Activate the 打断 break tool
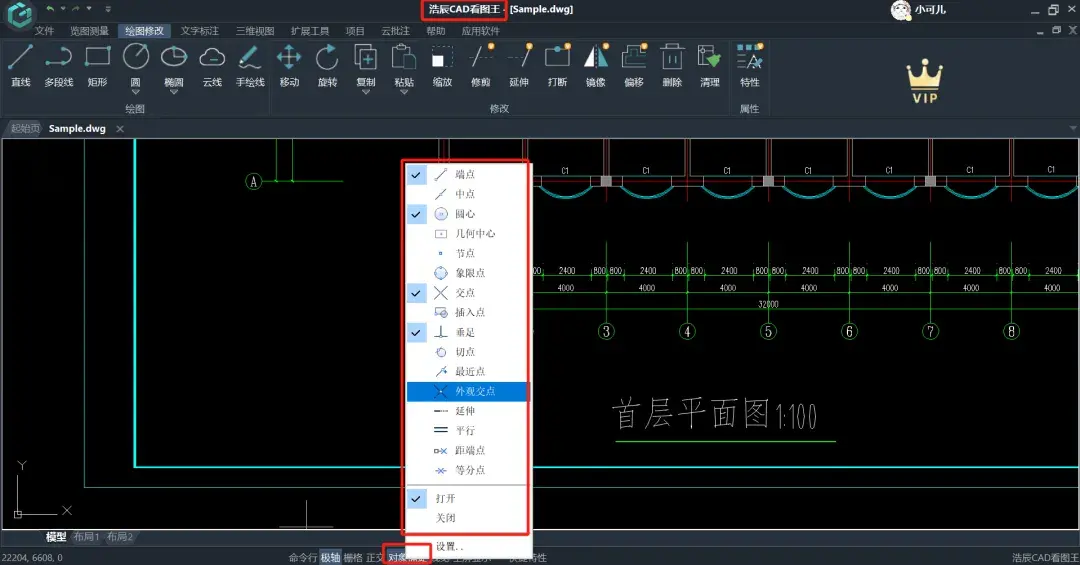This screenshot has width=1080, height=565. click(x=557, y=66)
